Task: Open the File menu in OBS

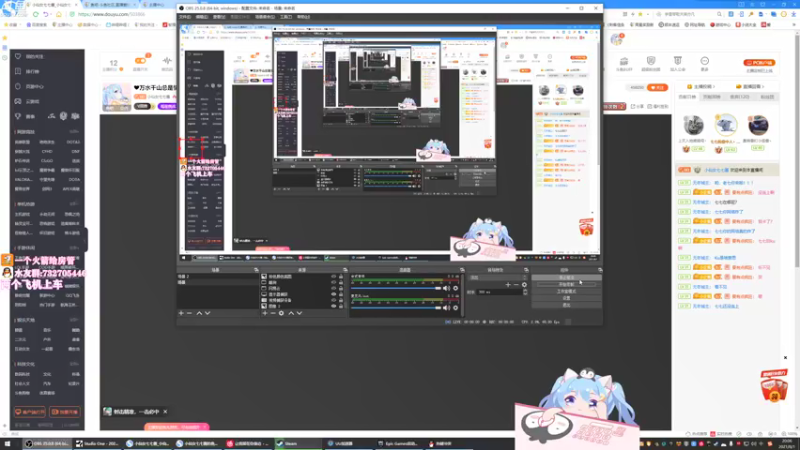Action: 185,17
